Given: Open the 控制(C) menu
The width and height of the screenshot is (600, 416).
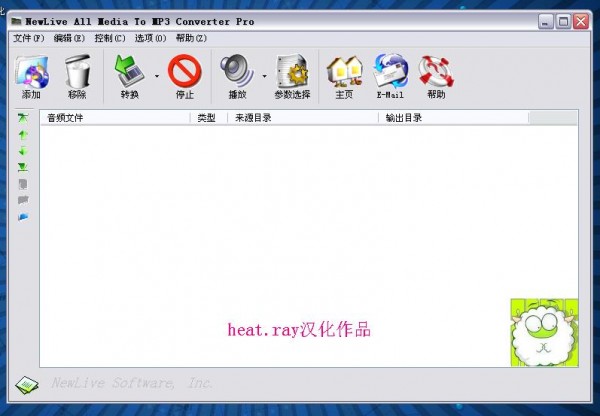Looking at the screenshot, I should (x=110, y=38).
